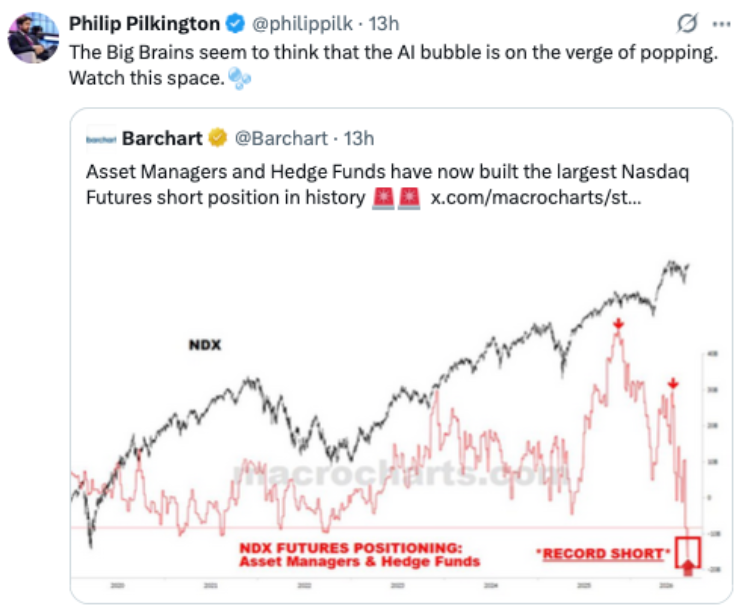Click the Barchart logo avatar
Screen dimensions: 750x615
pos(101,139)
